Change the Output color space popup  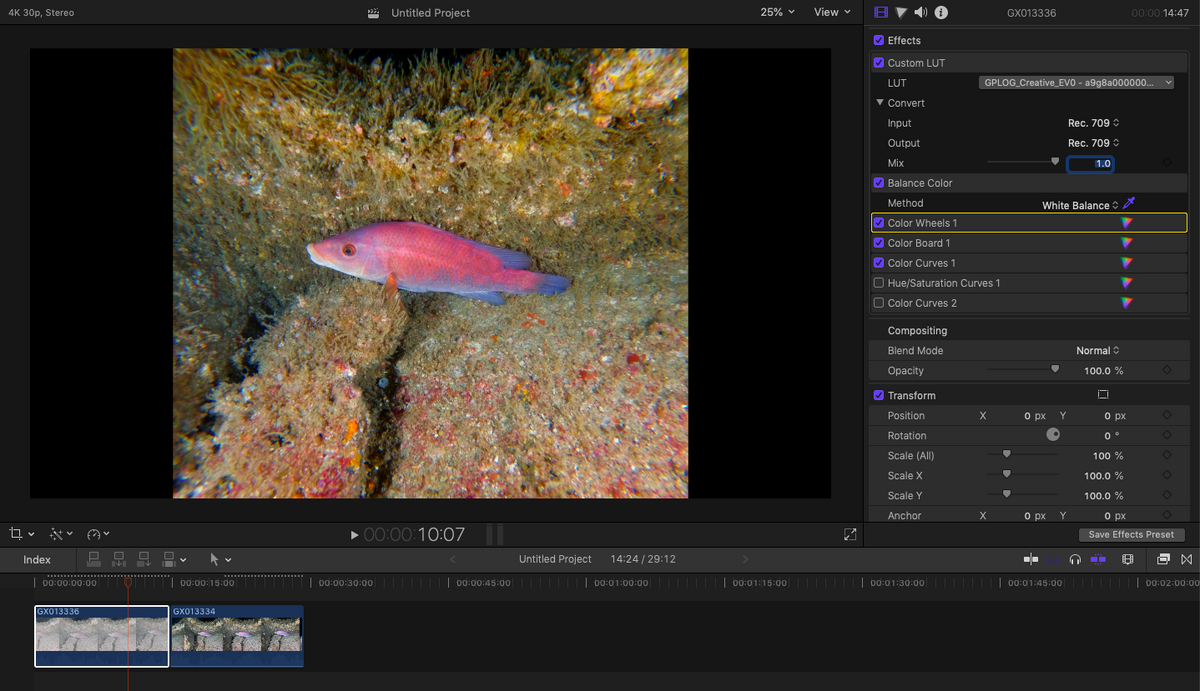coord(1093,143)
